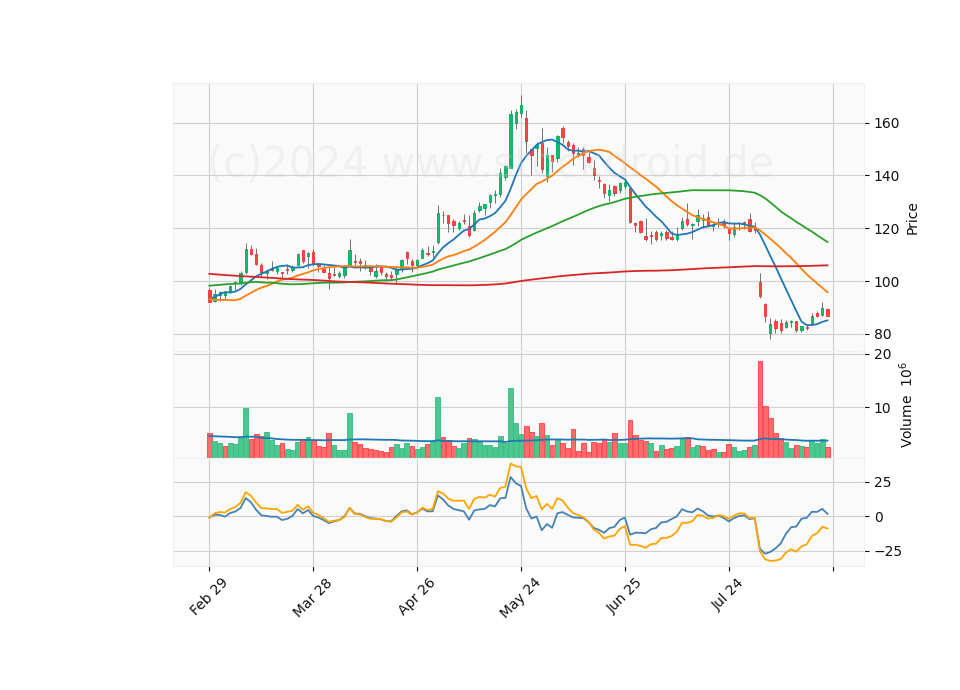Click the 140 price axis value
Image resolution: width=960 pixels, height=690 pixels.
pos(886,176)
